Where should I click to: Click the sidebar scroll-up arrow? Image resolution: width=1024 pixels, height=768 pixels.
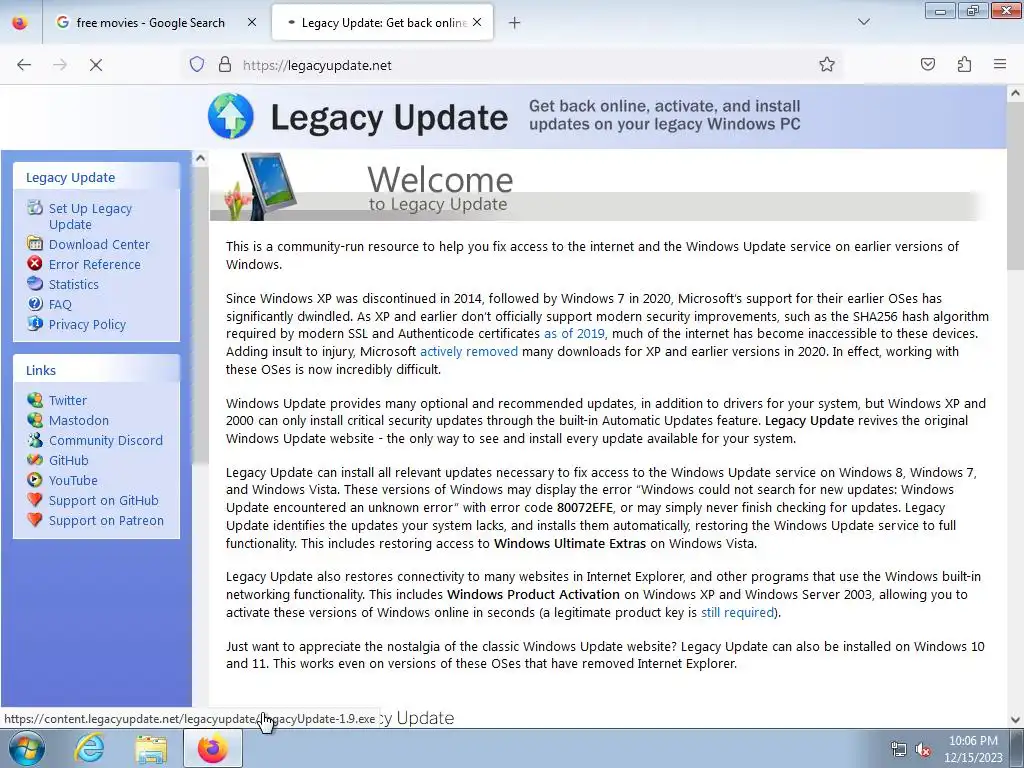[200, 158]
